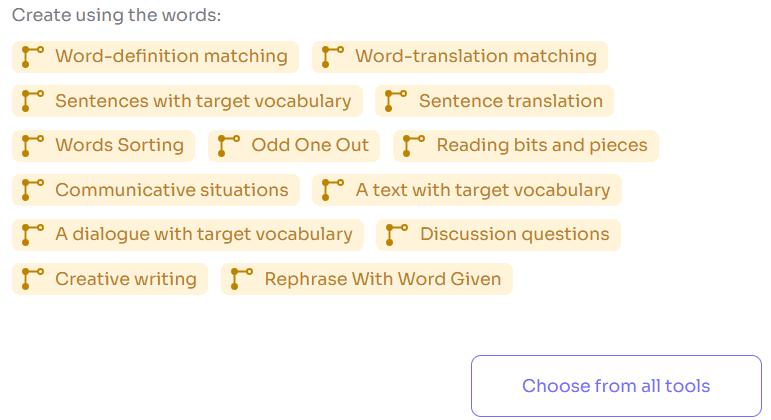Image resolution: width=771 pixels, height=420 pixels.
Task: Click the icon next to Sentence translation
Action: 396,101
